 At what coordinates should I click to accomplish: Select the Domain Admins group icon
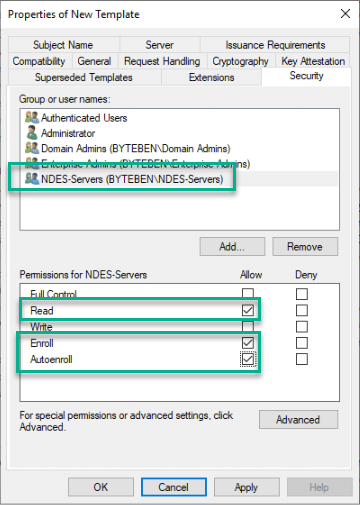[x=32, y=148]
